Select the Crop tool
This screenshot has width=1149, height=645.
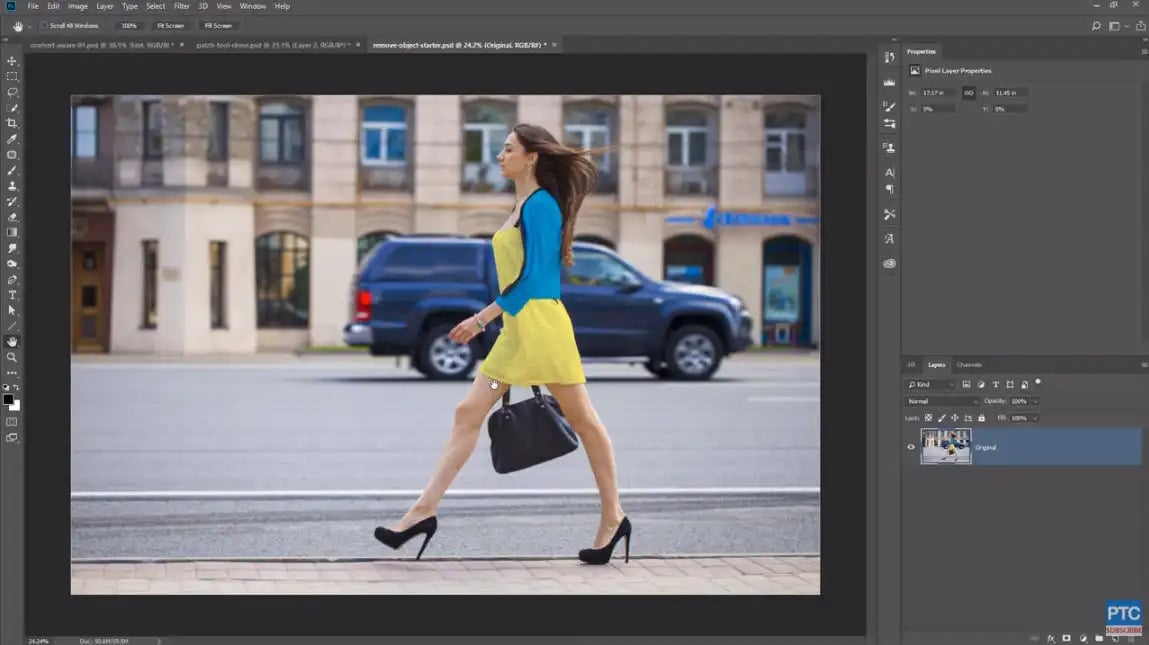pyautogui.click(x=12, y=123)
